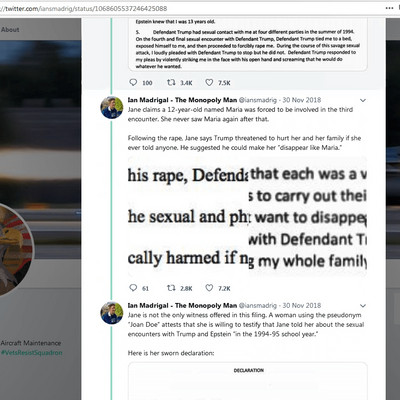Retweet the tweet with 2.8K retweets

171,288
